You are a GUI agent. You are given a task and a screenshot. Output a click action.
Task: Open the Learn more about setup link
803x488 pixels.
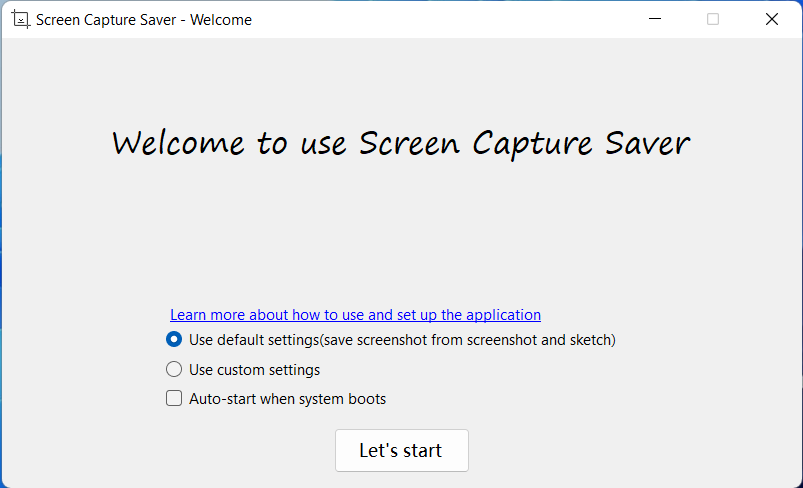click(355, 315)
